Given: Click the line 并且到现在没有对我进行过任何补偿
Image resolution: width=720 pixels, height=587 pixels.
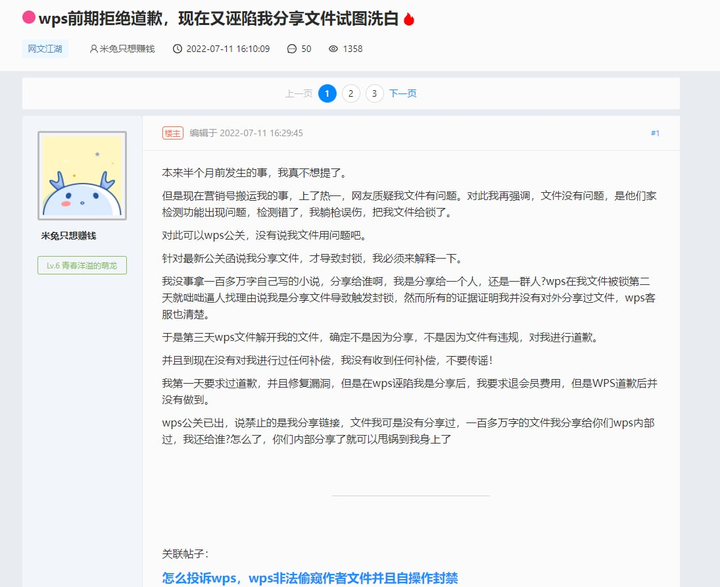Looking at the screenshot, I should (328, 360).
